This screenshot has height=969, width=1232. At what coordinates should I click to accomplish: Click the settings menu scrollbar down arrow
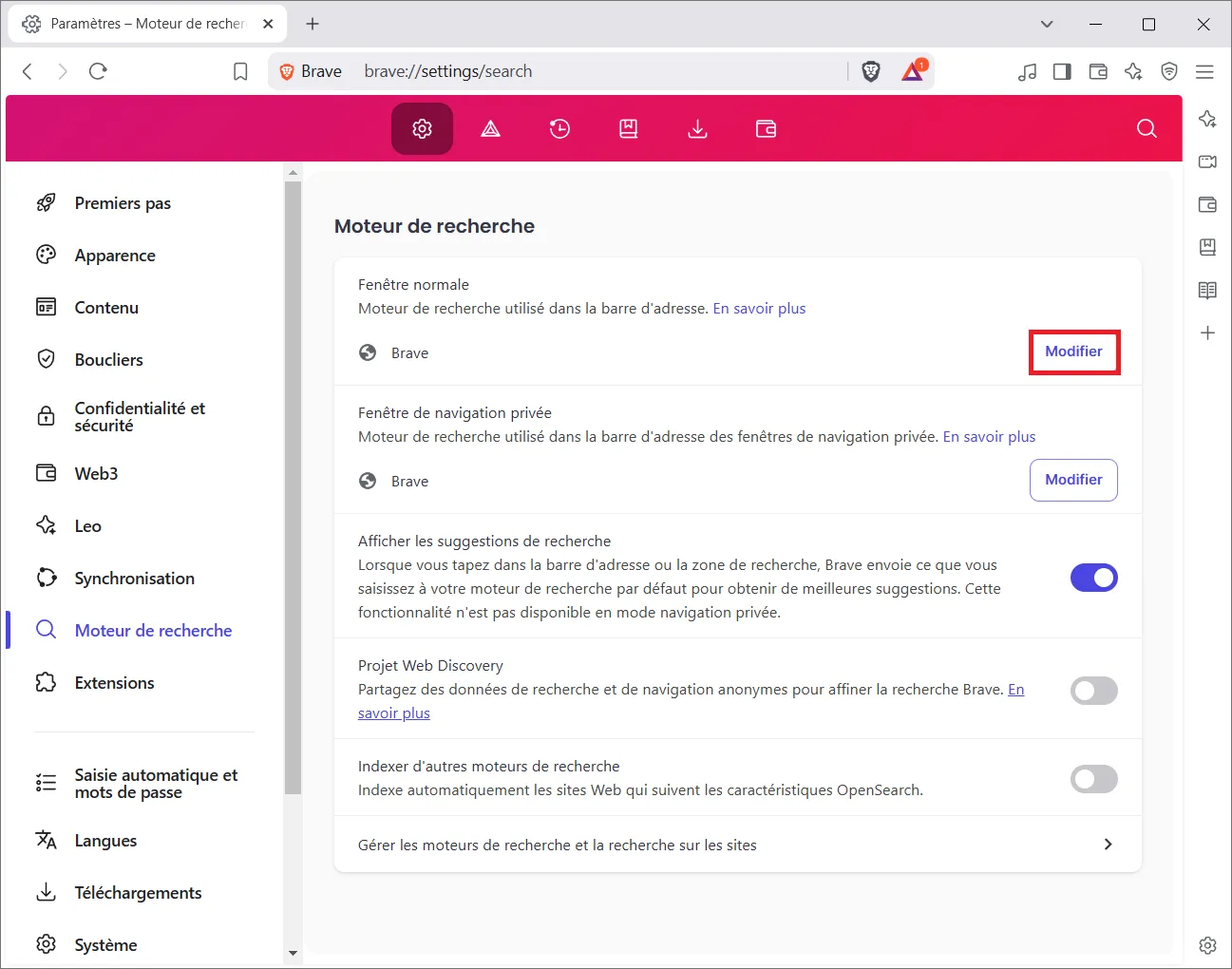pos(293,953)
